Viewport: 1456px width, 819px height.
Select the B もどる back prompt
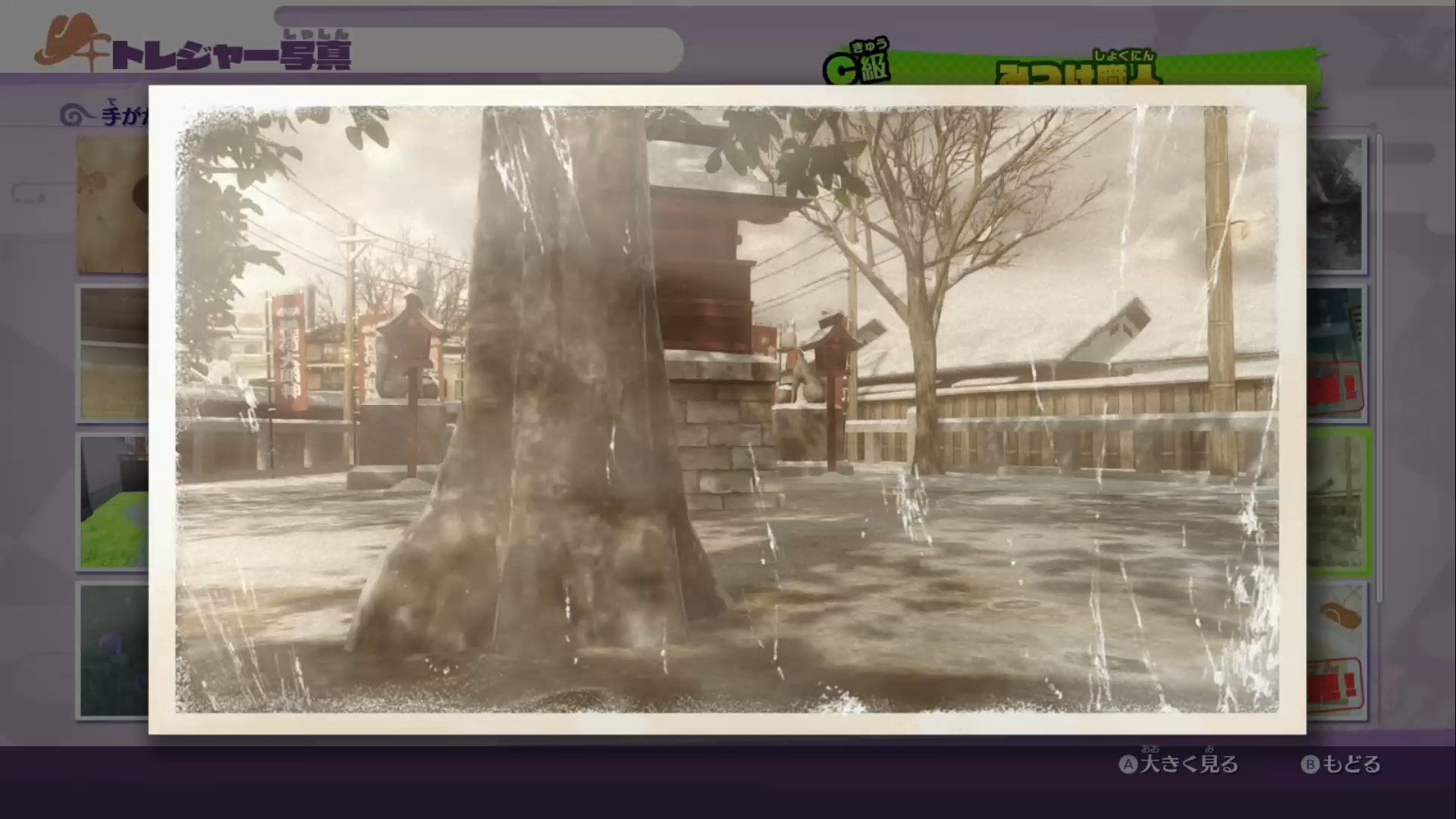coord(1341,764)
